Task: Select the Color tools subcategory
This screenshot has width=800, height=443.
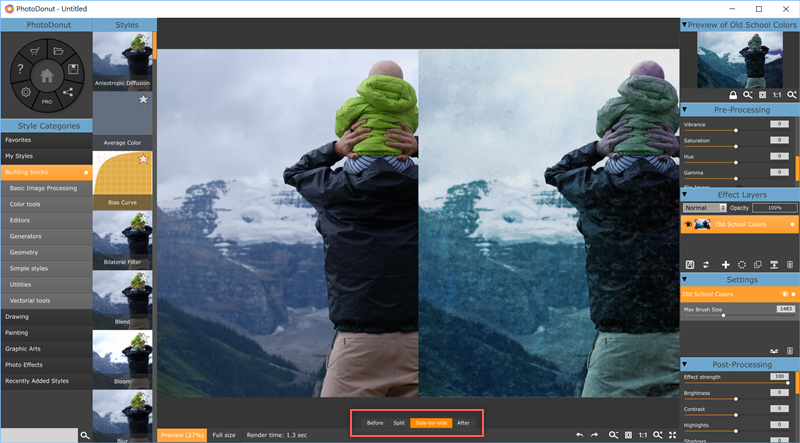Action: click(x=46, y=204)
